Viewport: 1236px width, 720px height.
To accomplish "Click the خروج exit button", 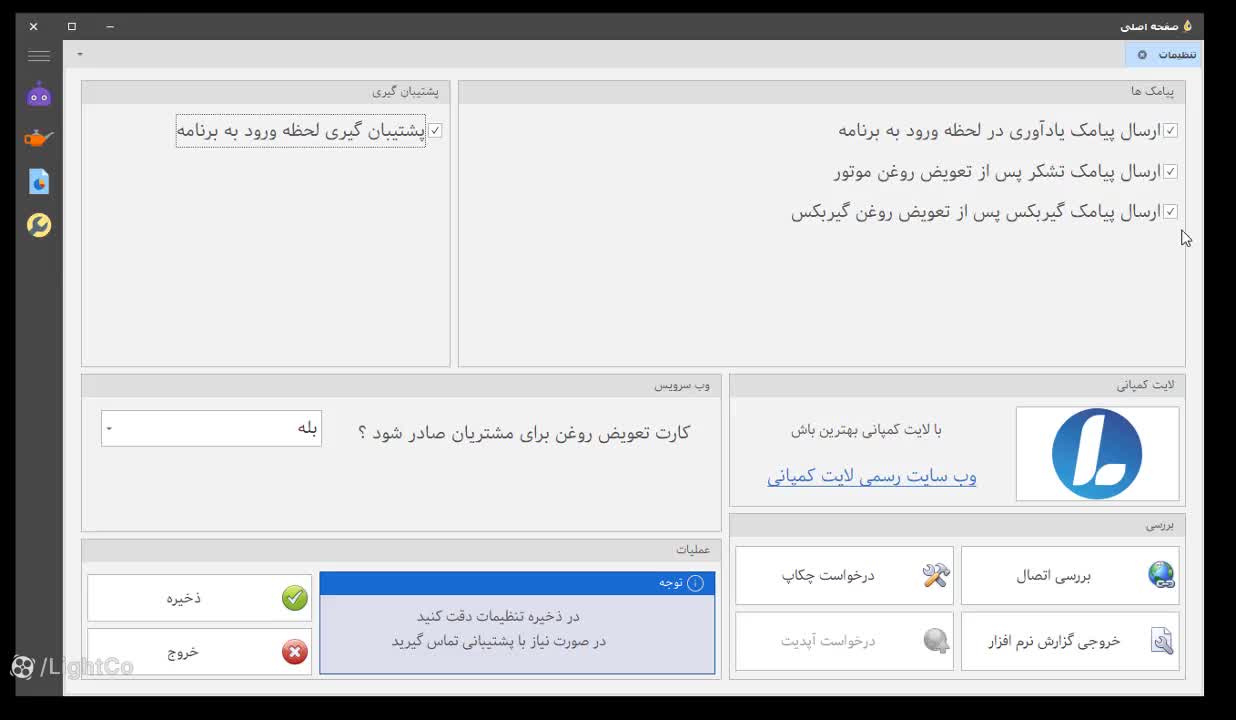I will point(199,652).
